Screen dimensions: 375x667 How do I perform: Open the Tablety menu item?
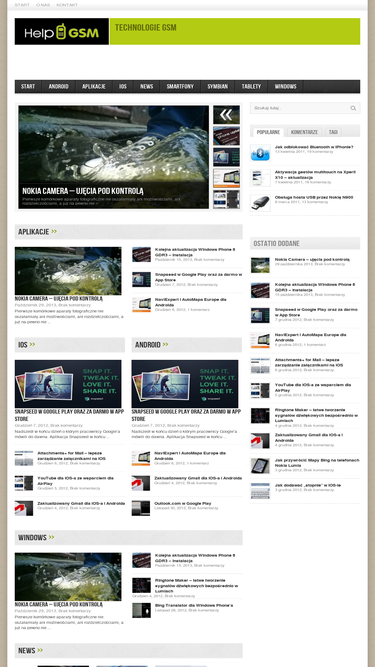[x=251, y=86]
